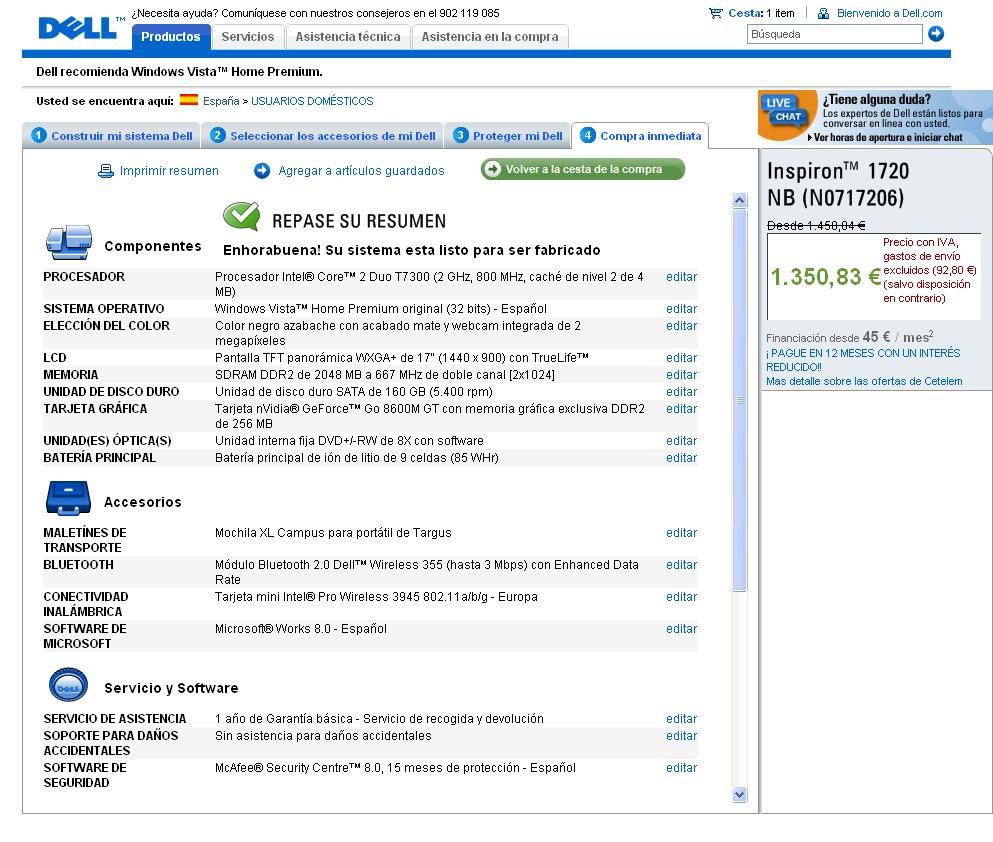
Task: Click the 1.350,83 € price text
Action: tap(825, 277)
